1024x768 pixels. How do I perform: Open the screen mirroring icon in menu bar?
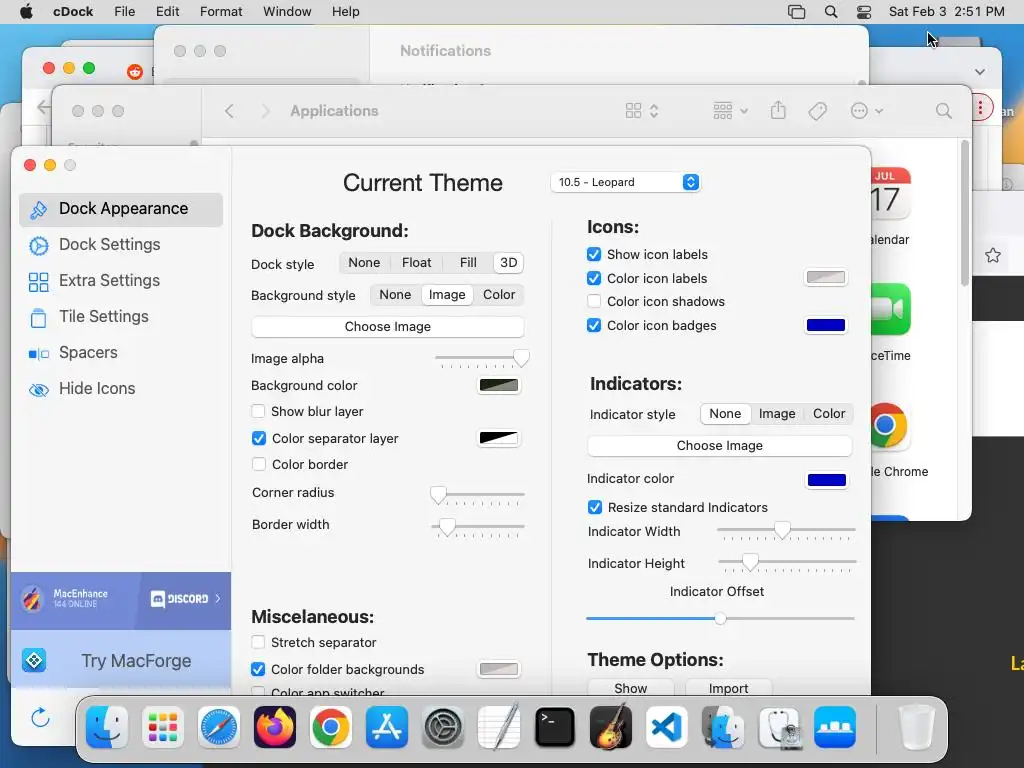[797, 12]
